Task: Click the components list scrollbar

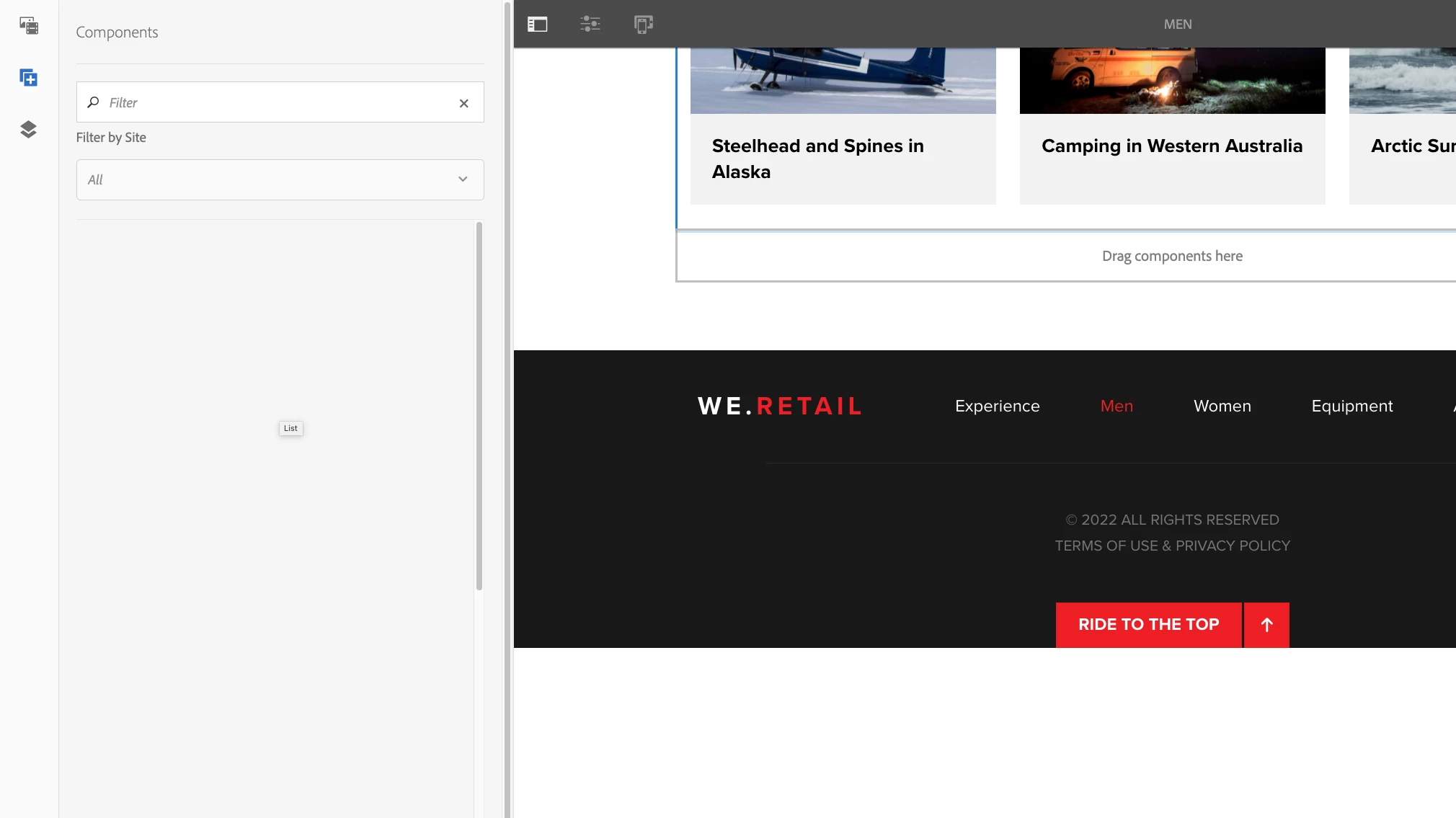Action: tap(479, 406)
